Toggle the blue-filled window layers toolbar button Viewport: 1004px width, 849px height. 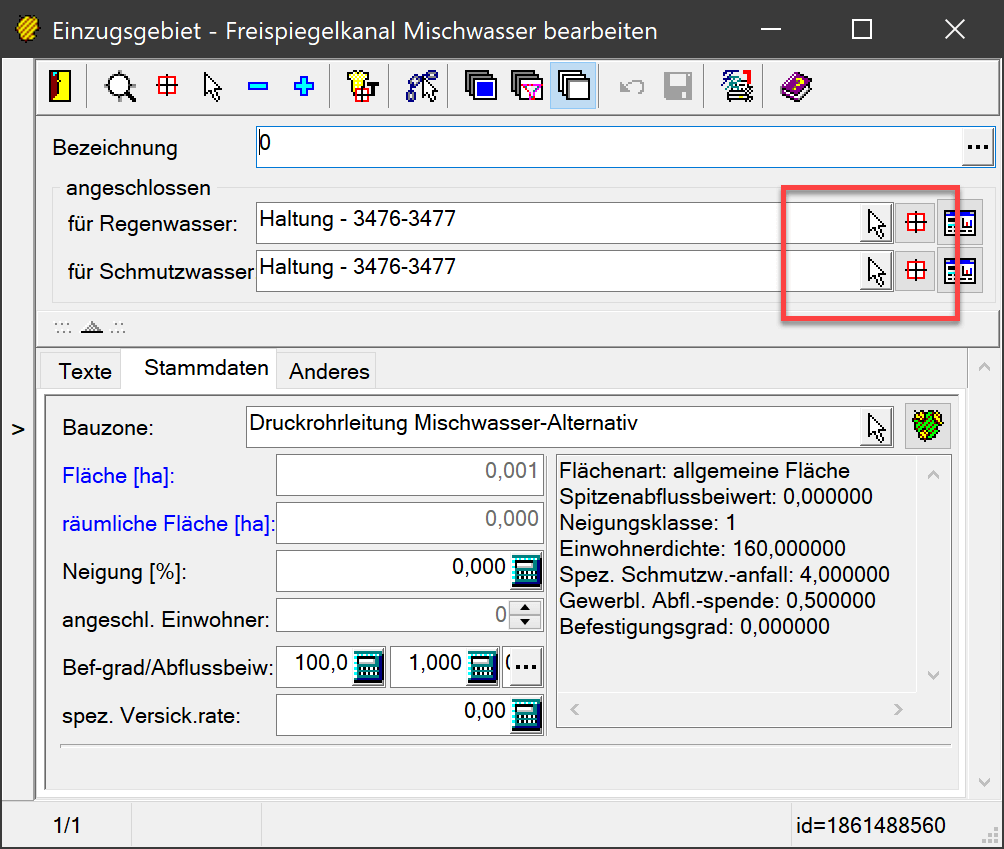tap(482, 87)
